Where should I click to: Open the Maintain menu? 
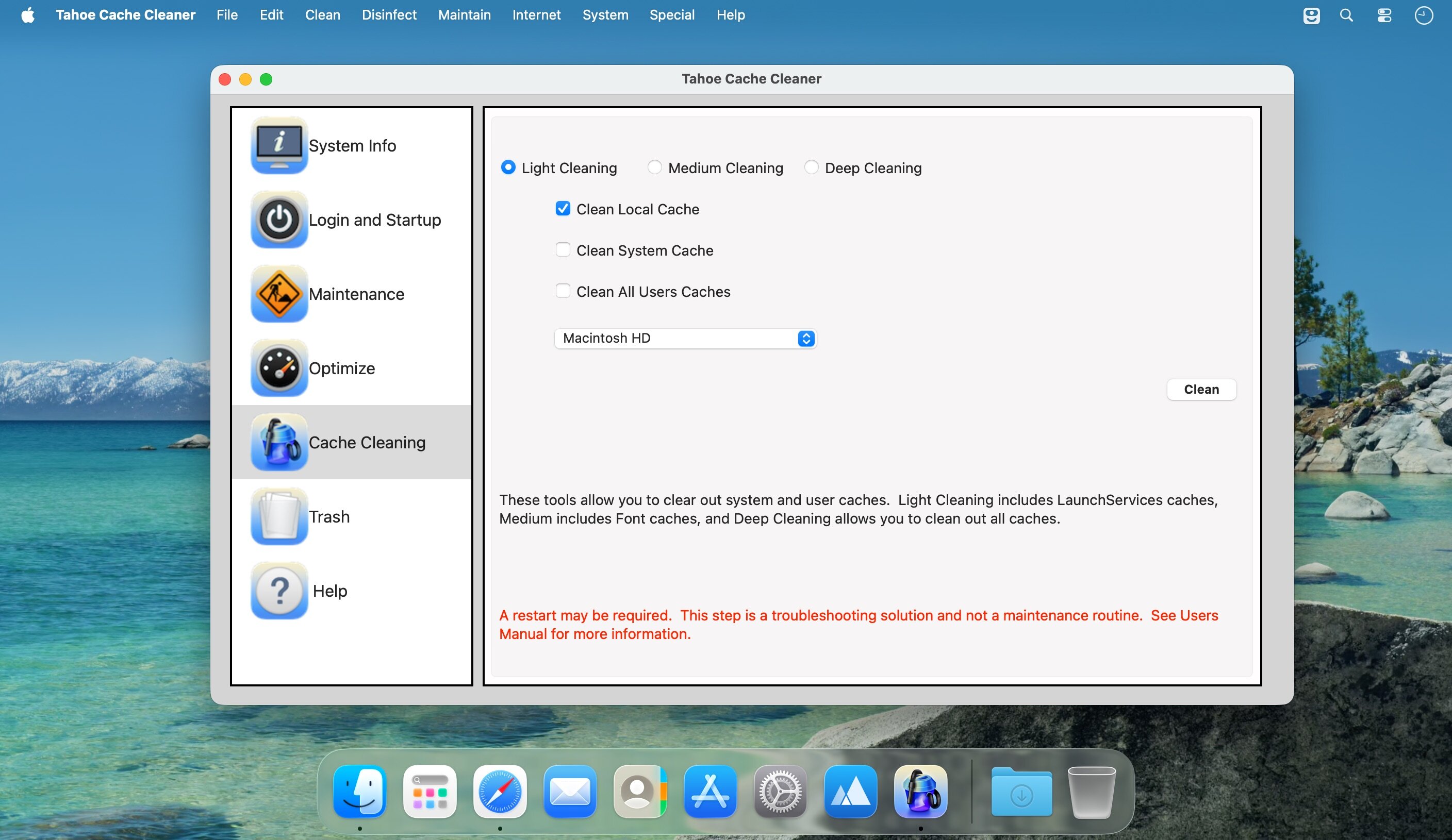click(x=465, y=15)
